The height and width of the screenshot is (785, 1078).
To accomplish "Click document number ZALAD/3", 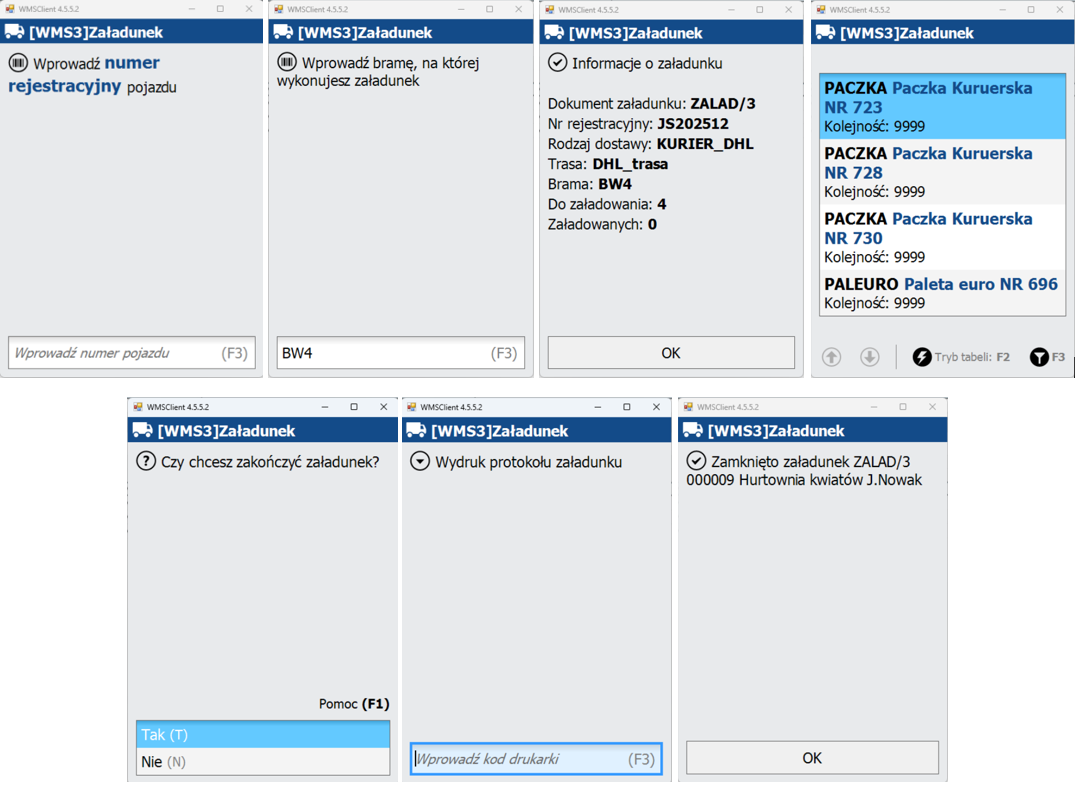I will click(x=723, y=104).
